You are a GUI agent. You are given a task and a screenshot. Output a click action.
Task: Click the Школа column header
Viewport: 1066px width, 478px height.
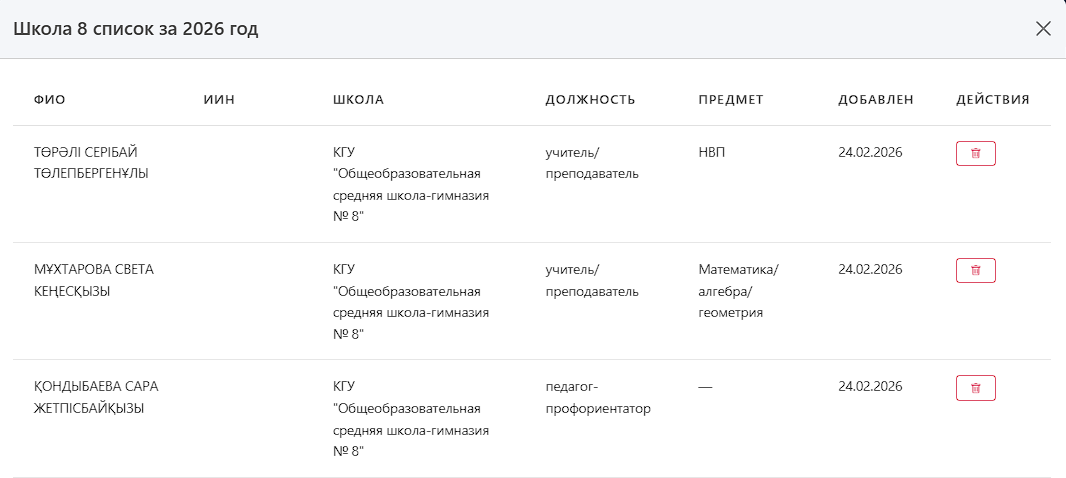tap(358, 100)
